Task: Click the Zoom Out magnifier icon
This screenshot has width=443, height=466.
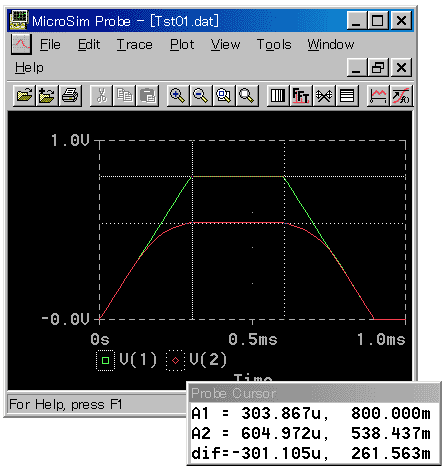Action: pos(201,96)
